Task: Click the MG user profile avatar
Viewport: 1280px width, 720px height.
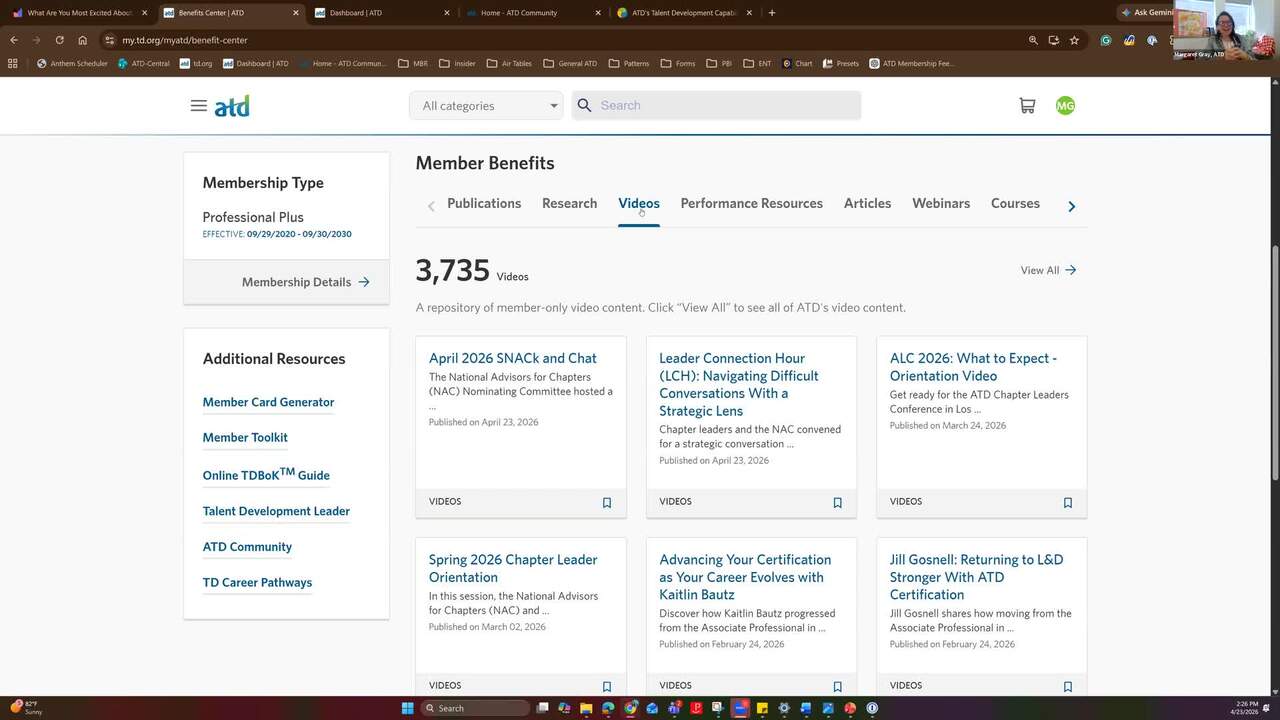Action: point(1065,106)
